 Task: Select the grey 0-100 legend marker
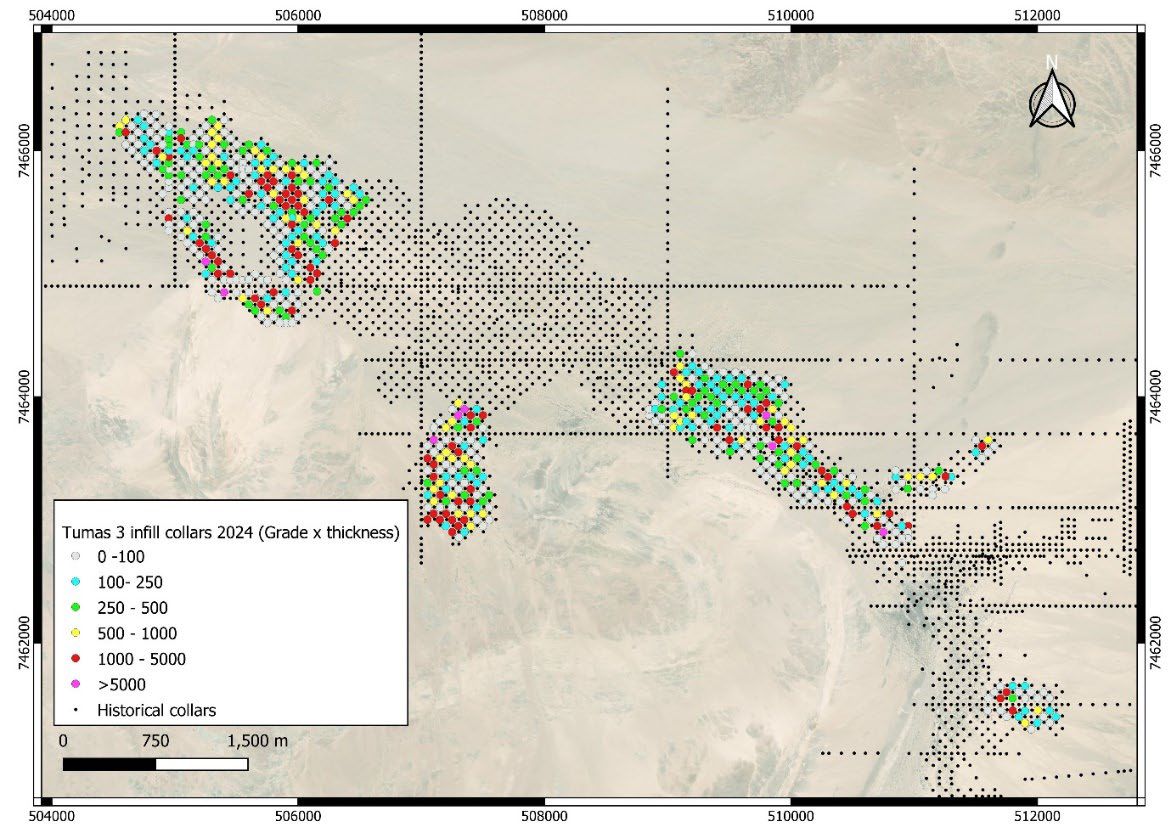pyautogui.click(x=76, y=556)
